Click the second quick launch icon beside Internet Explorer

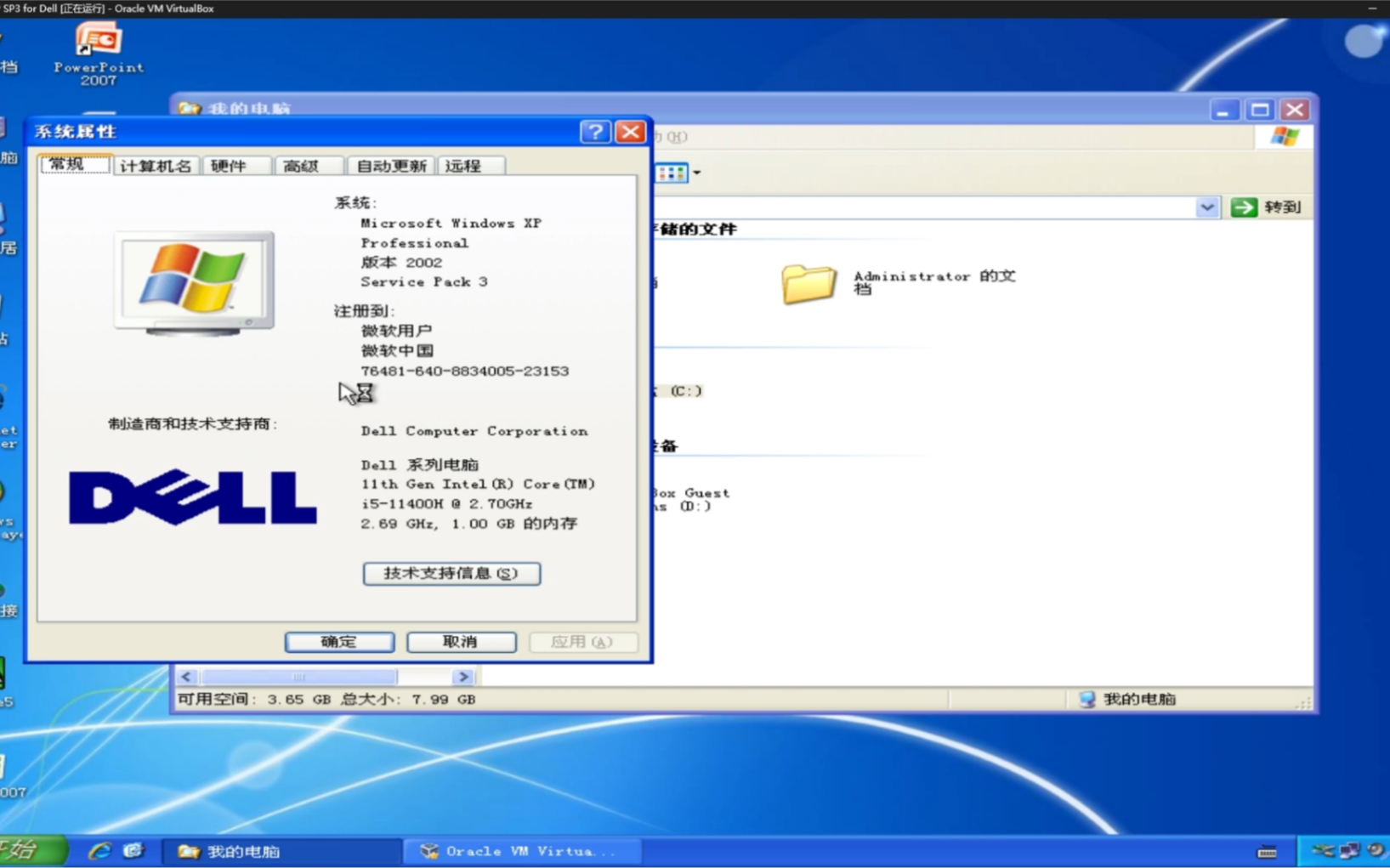coord(133,850)
